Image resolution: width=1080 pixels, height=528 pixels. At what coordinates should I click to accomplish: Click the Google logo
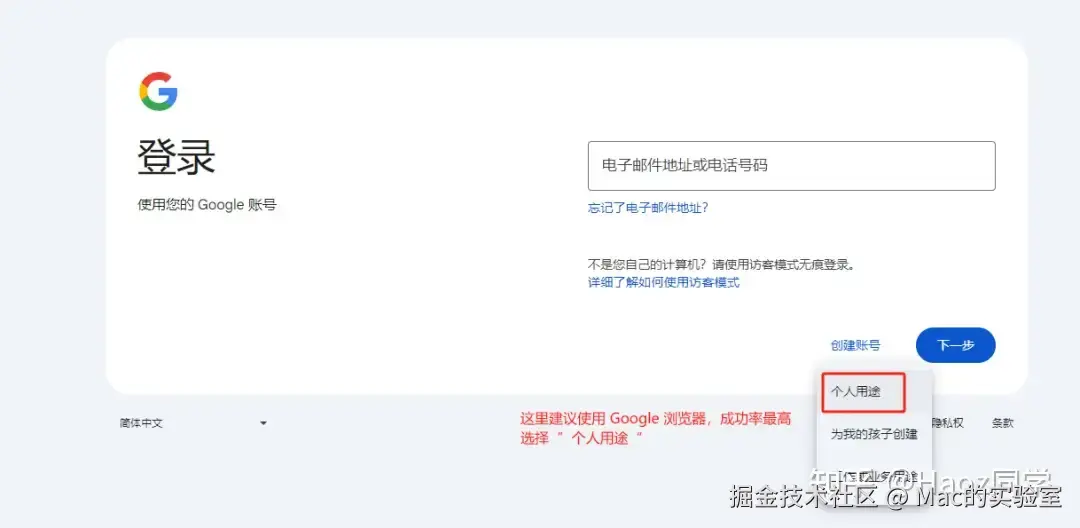click(158, 91)
